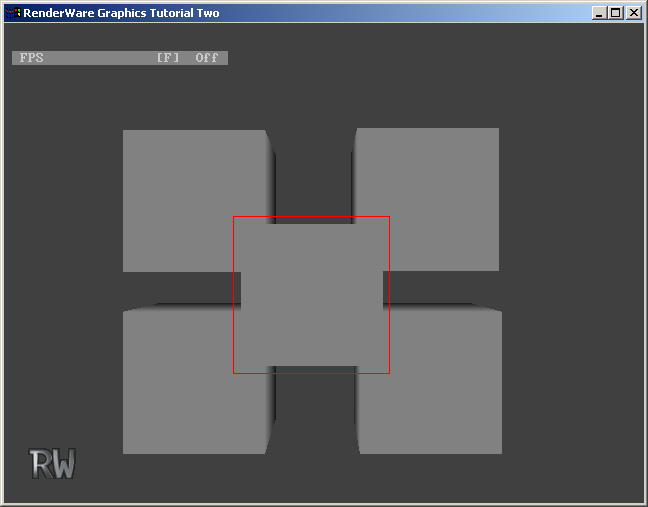648x507 pixels.
Task: Toggle the FPS display Off value
Action: point(207,58)
